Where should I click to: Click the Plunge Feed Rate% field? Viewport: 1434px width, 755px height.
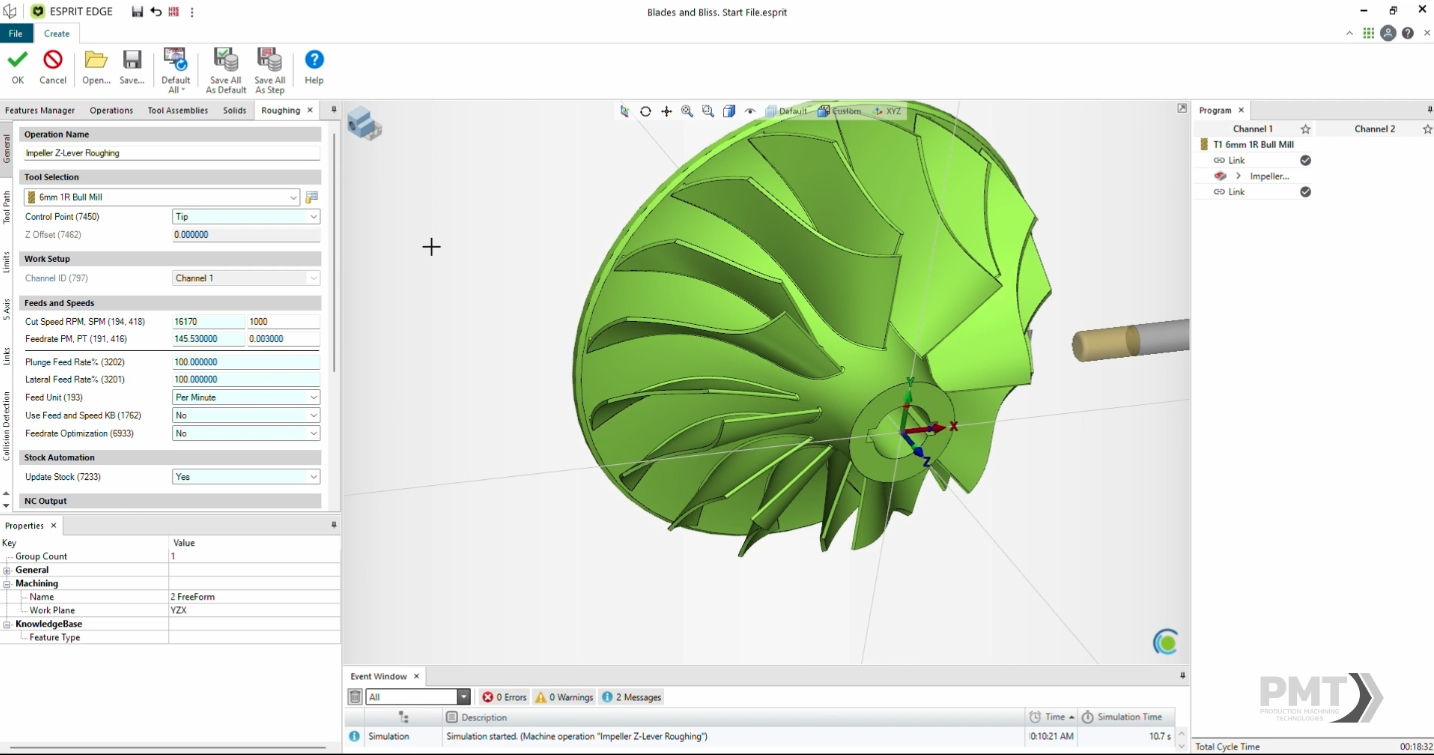(246, 362)
